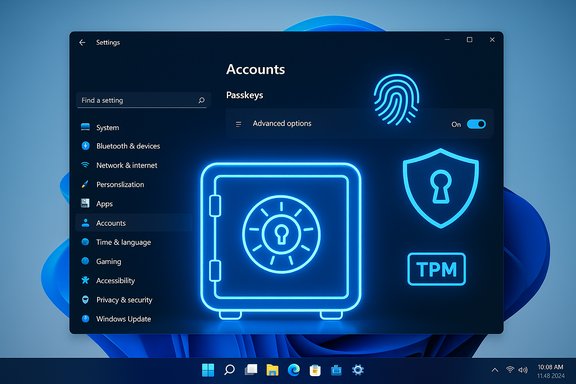Click the Passkeys heading
576x384 pixels.
(x=245, y=95)
